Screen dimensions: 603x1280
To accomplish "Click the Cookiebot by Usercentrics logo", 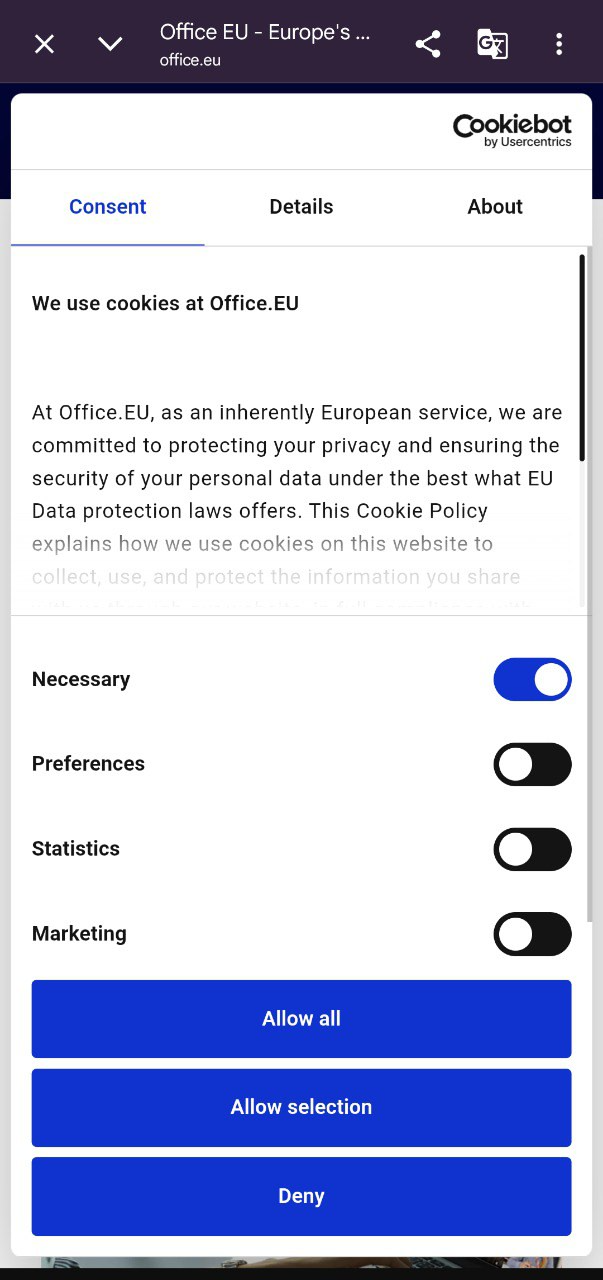I will (511, 128).
